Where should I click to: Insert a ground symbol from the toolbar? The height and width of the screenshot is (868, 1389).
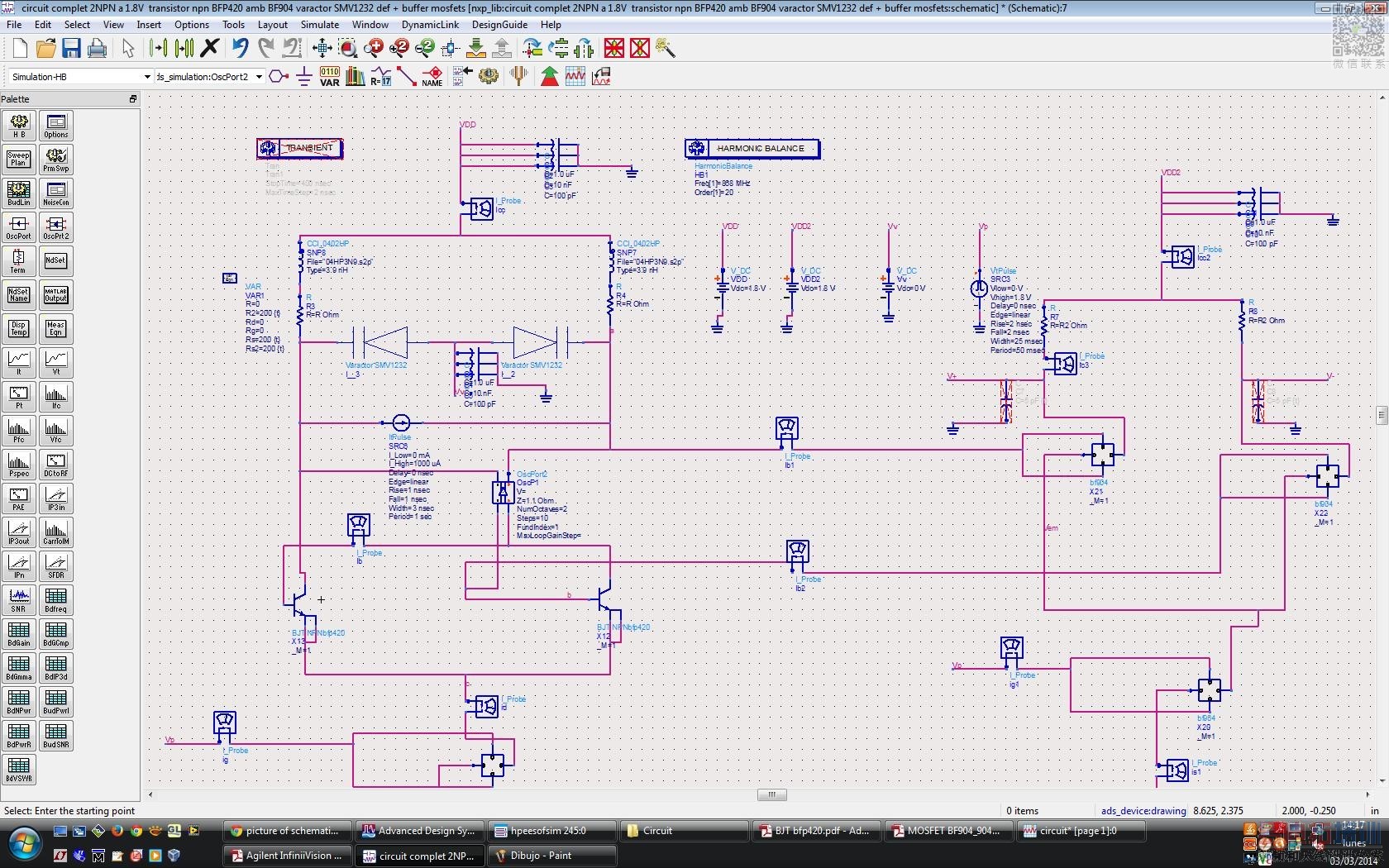[x=304, y=77]
